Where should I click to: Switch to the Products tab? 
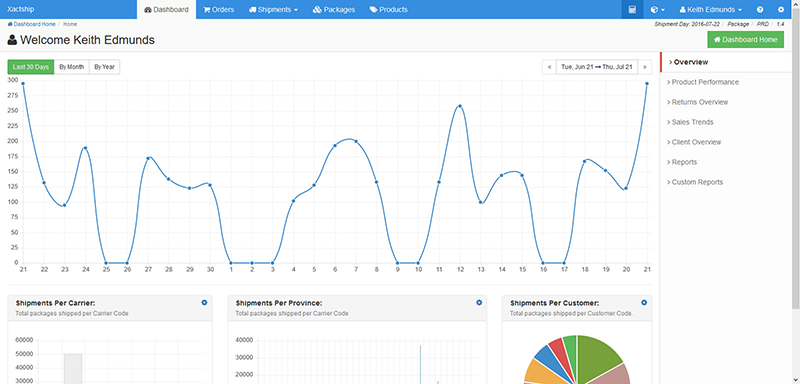point(389,10)
